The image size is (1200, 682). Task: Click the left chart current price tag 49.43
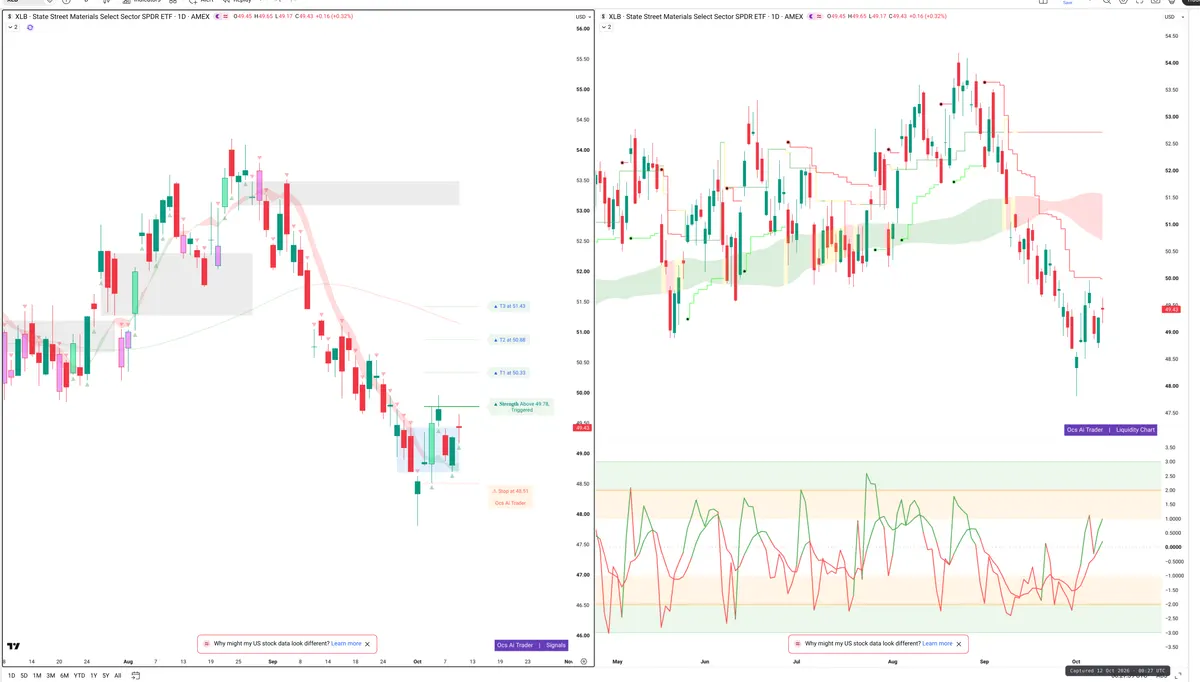[582, 428]
